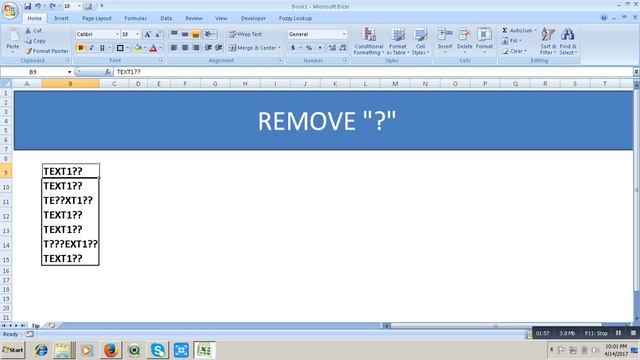Apply Comma Style
This screenshot has width=640, height=360.
[x=320, y=48]
